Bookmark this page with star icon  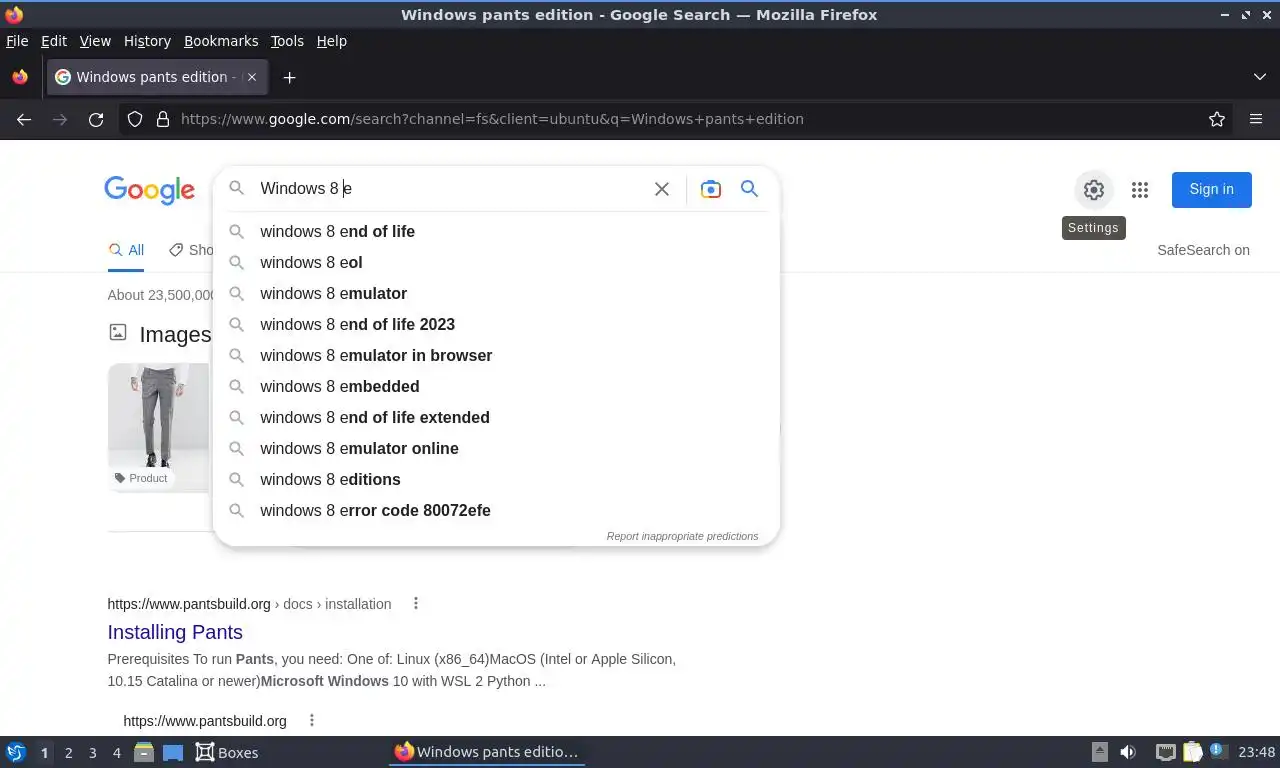point(1216,119)
